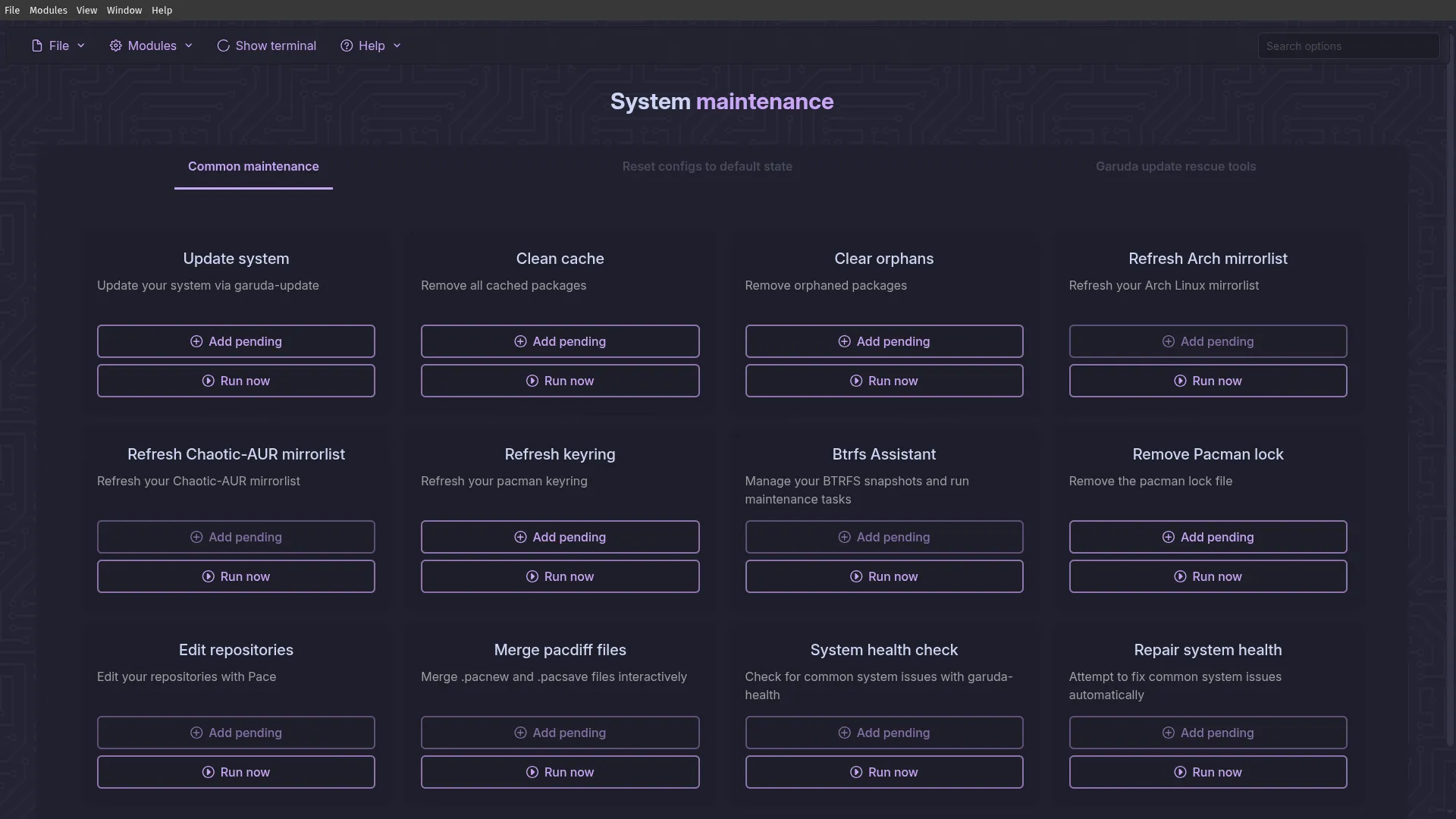Click the question-mark icon beside Help

(347, 45)
